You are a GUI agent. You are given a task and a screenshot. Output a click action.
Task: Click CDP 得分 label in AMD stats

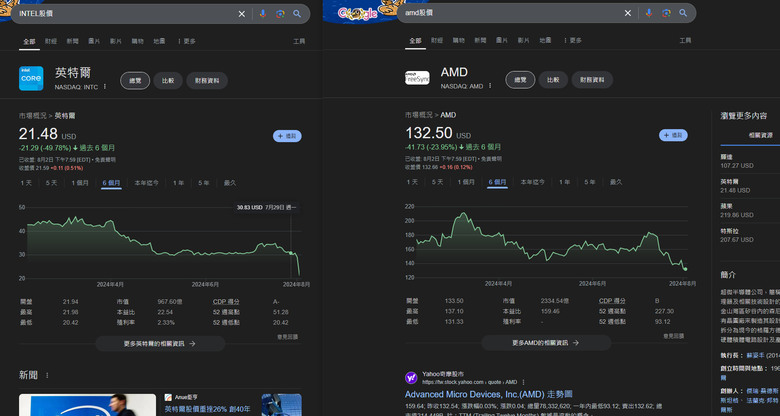point(612,301)
